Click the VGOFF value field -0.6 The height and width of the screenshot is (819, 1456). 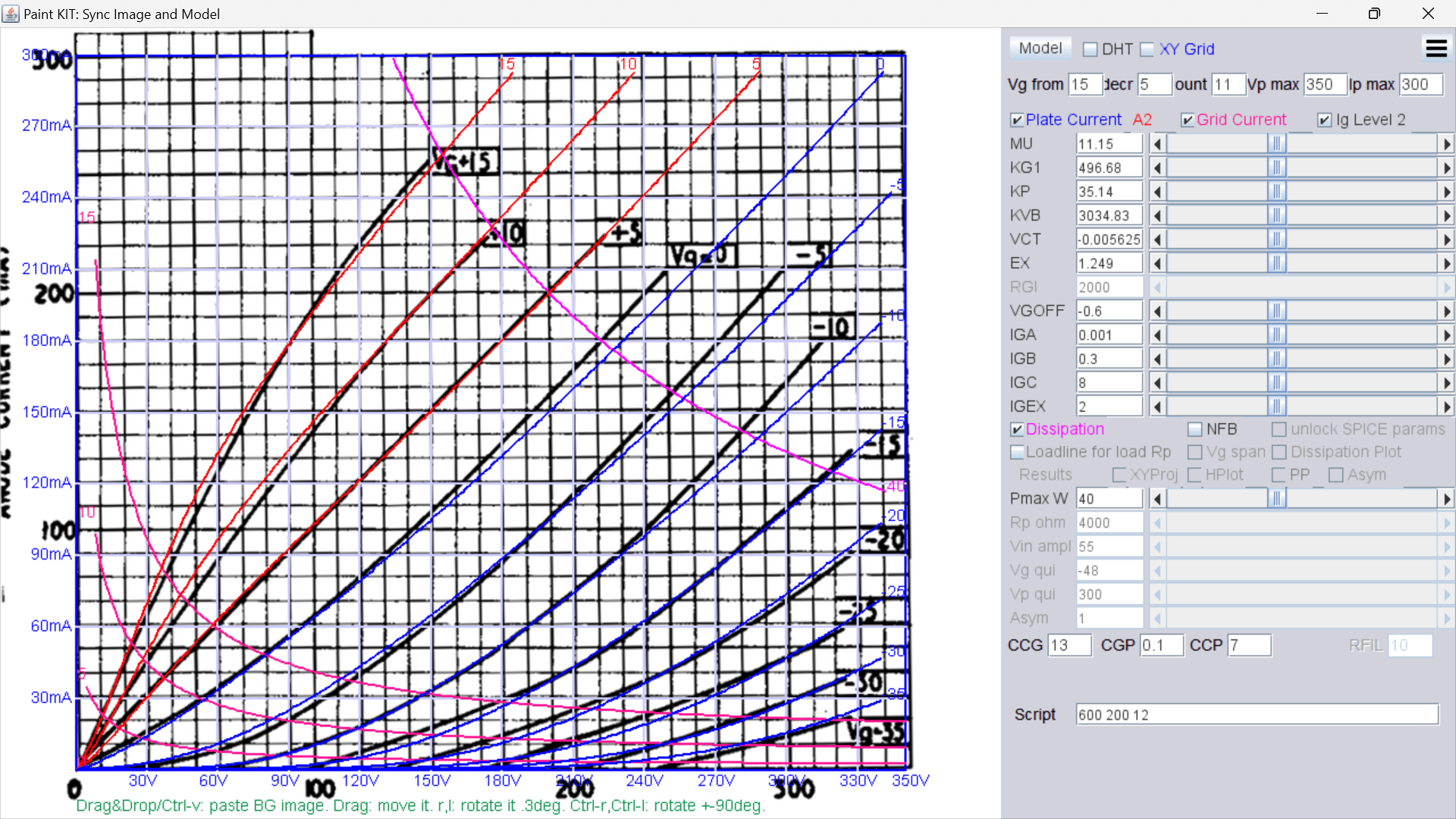1109,311
